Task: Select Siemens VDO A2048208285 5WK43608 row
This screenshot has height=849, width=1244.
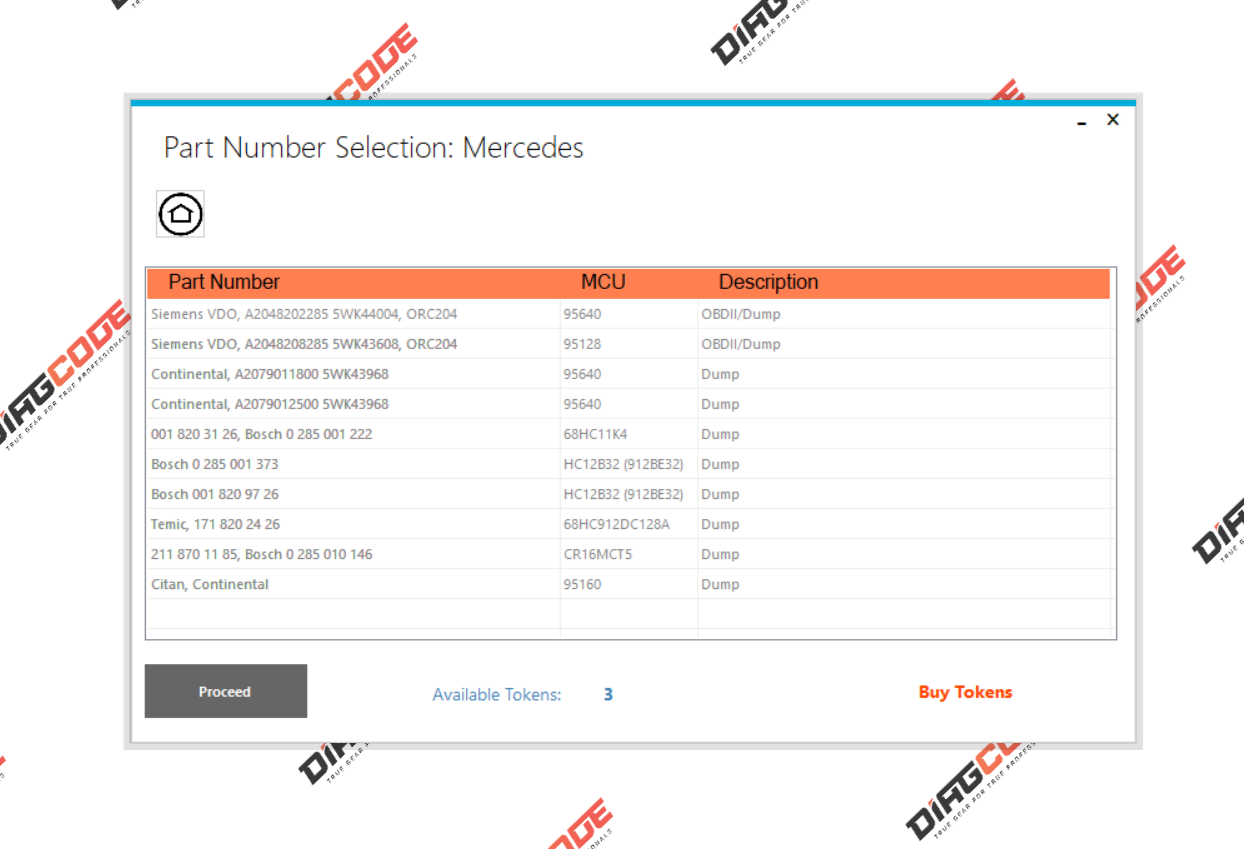Action: (630, 344)
